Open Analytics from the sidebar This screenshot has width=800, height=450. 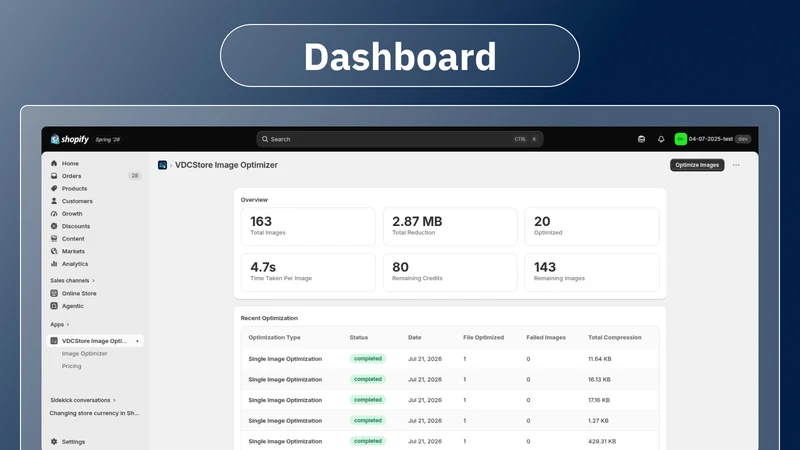pyautogui.click(x=75, y=264)
